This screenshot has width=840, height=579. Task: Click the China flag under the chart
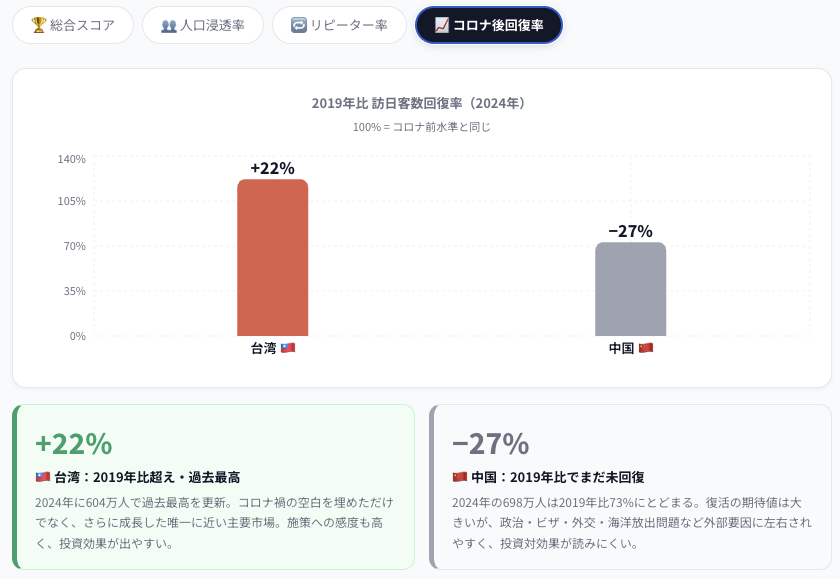pos(646,348)
